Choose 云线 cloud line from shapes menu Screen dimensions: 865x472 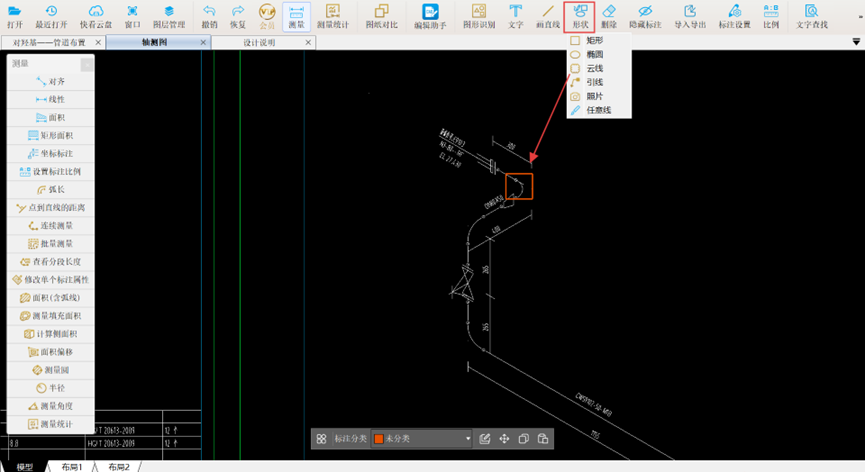click(599, 68)
